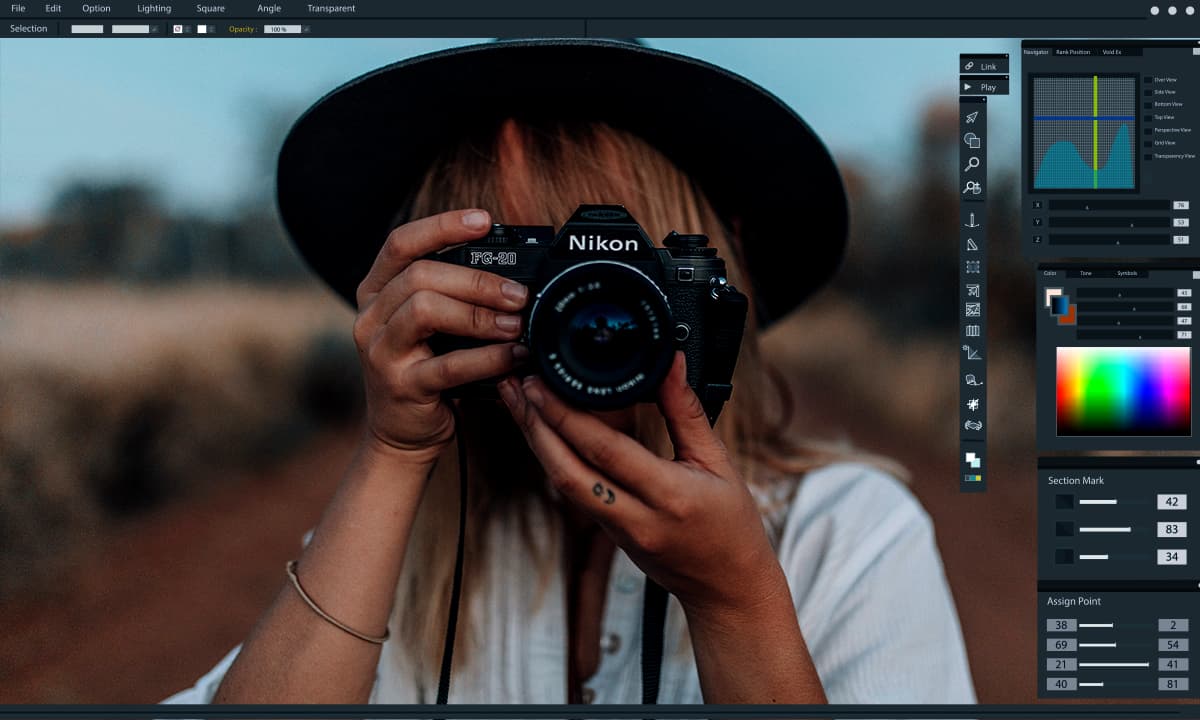Click the white swatch in options bar
The image size is (1200, 720).
tap(201, 29)
